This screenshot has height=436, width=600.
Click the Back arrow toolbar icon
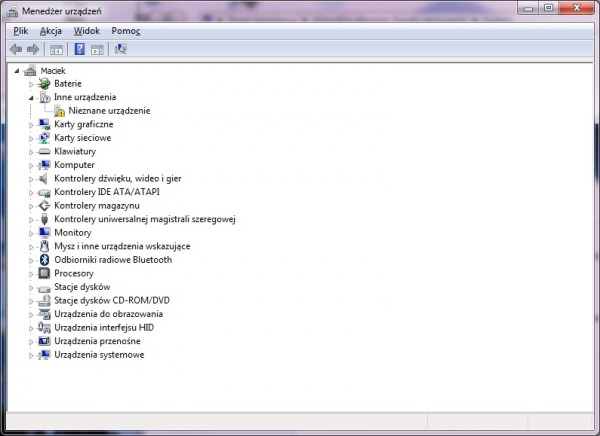16,49
